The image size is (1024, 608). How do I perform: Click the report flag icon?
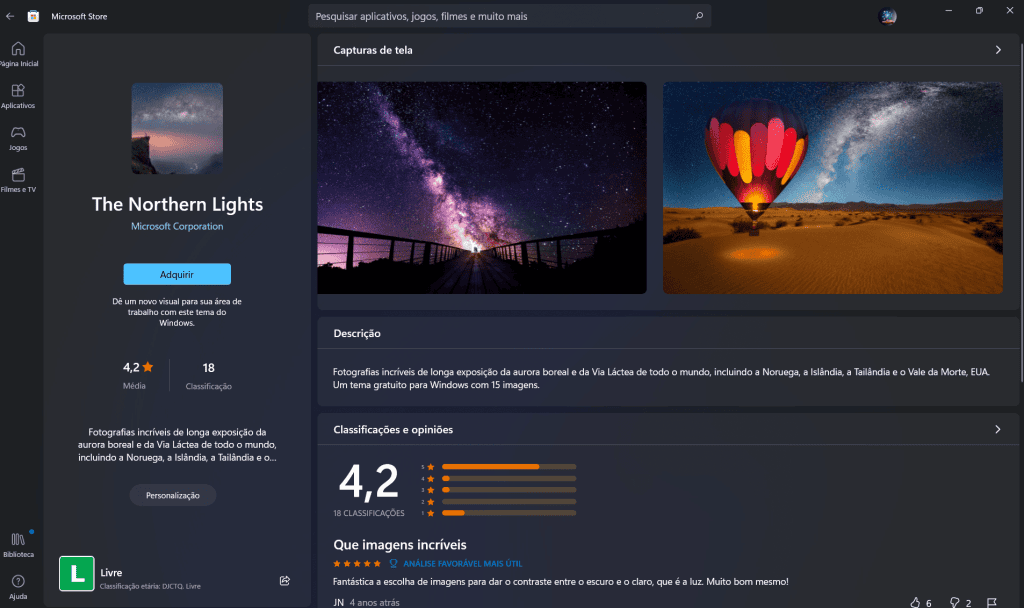click(x=991, y=603)
